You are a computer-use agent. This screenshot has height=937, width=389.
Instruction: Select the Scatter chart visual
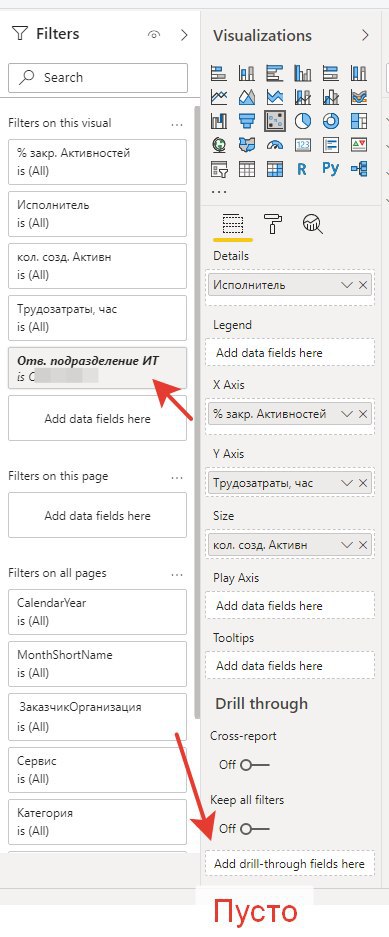274,121
